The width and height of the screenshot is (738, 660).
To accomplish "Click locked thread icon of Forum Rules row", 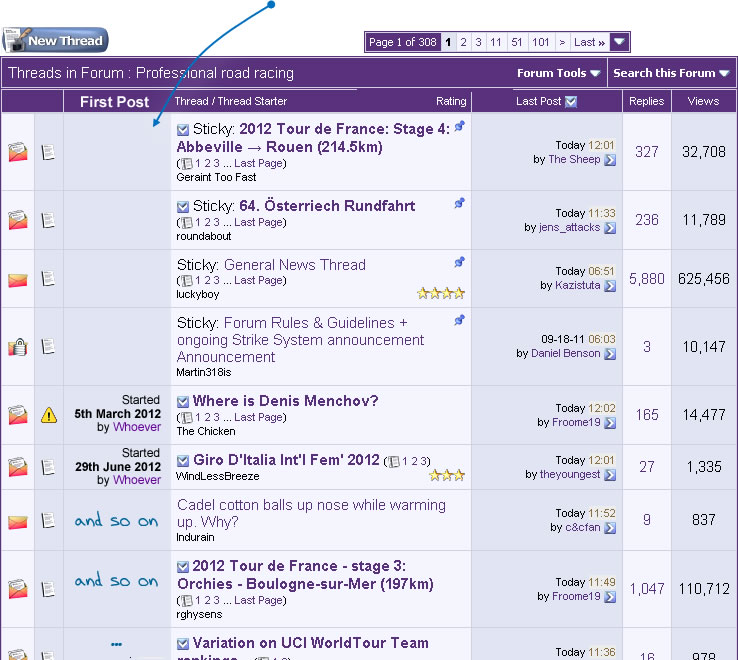I will (18, 347).
